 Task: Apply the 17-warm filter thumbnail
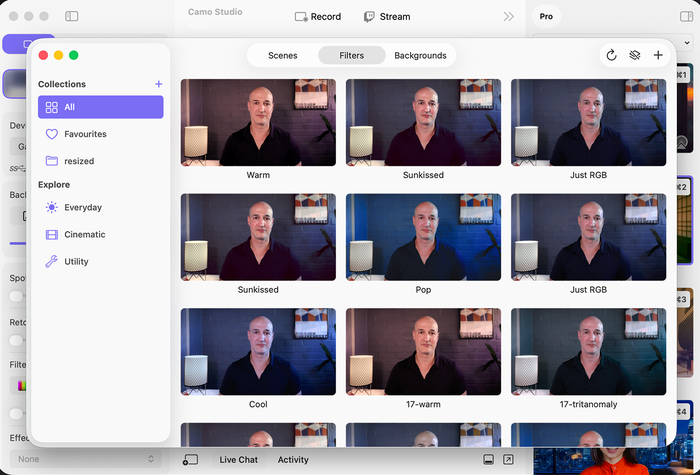(x=423, y=352)
